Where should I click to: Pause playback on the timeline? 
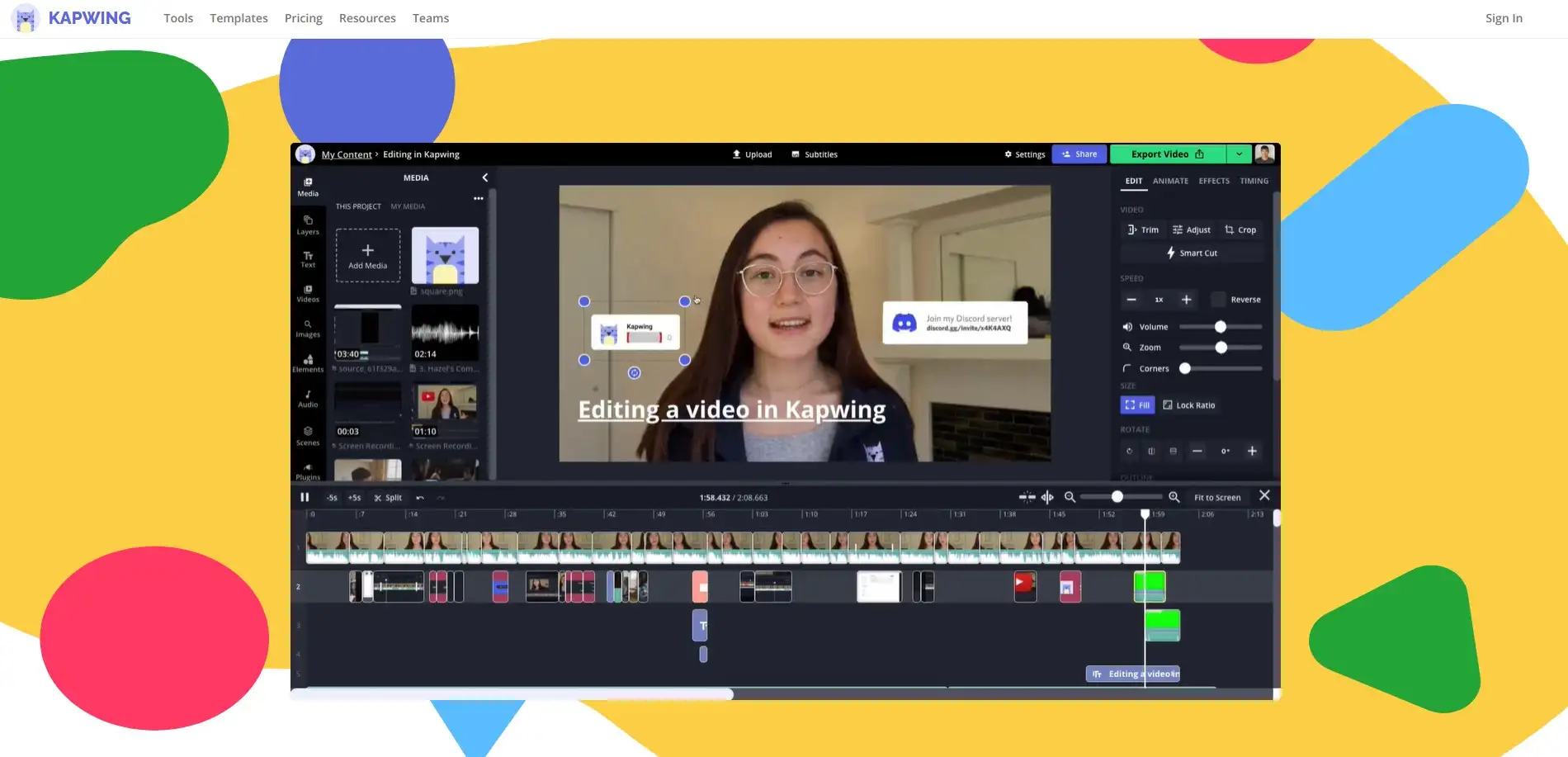coord(305,497)
